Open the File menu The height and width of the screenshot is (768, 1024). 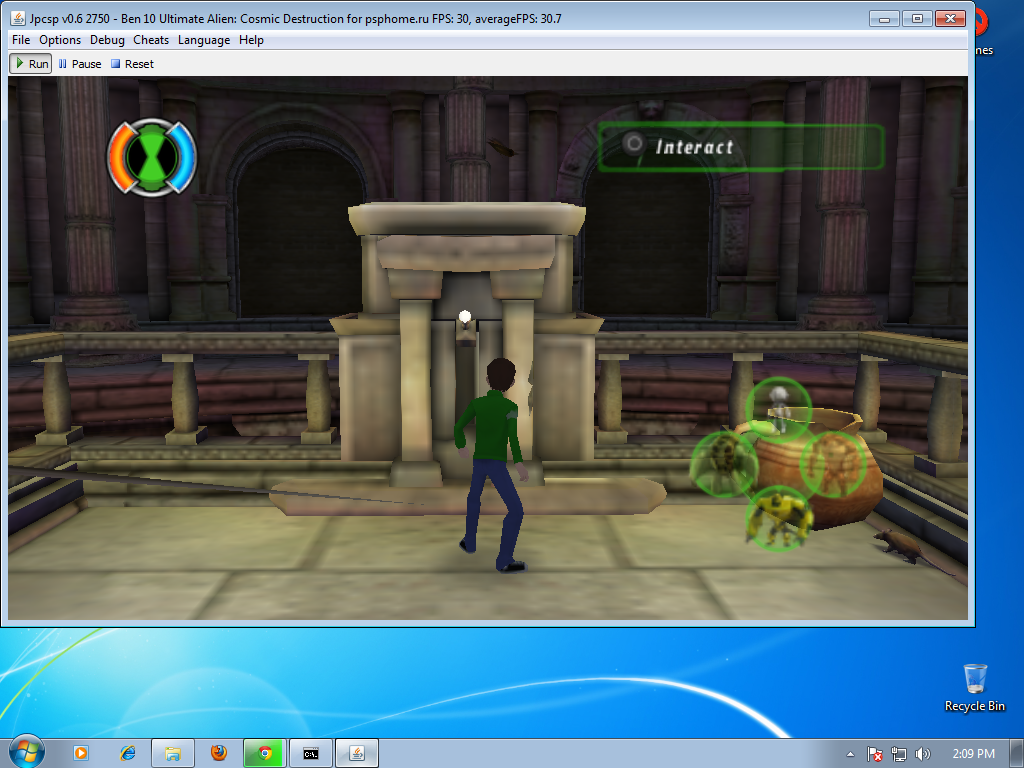pos(21,40)
